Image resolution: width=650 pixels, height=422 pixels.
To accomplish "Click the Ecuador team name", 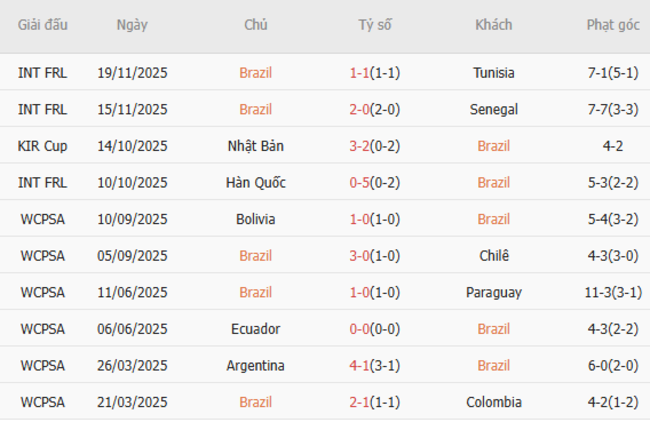I will [x=255, y=329].
